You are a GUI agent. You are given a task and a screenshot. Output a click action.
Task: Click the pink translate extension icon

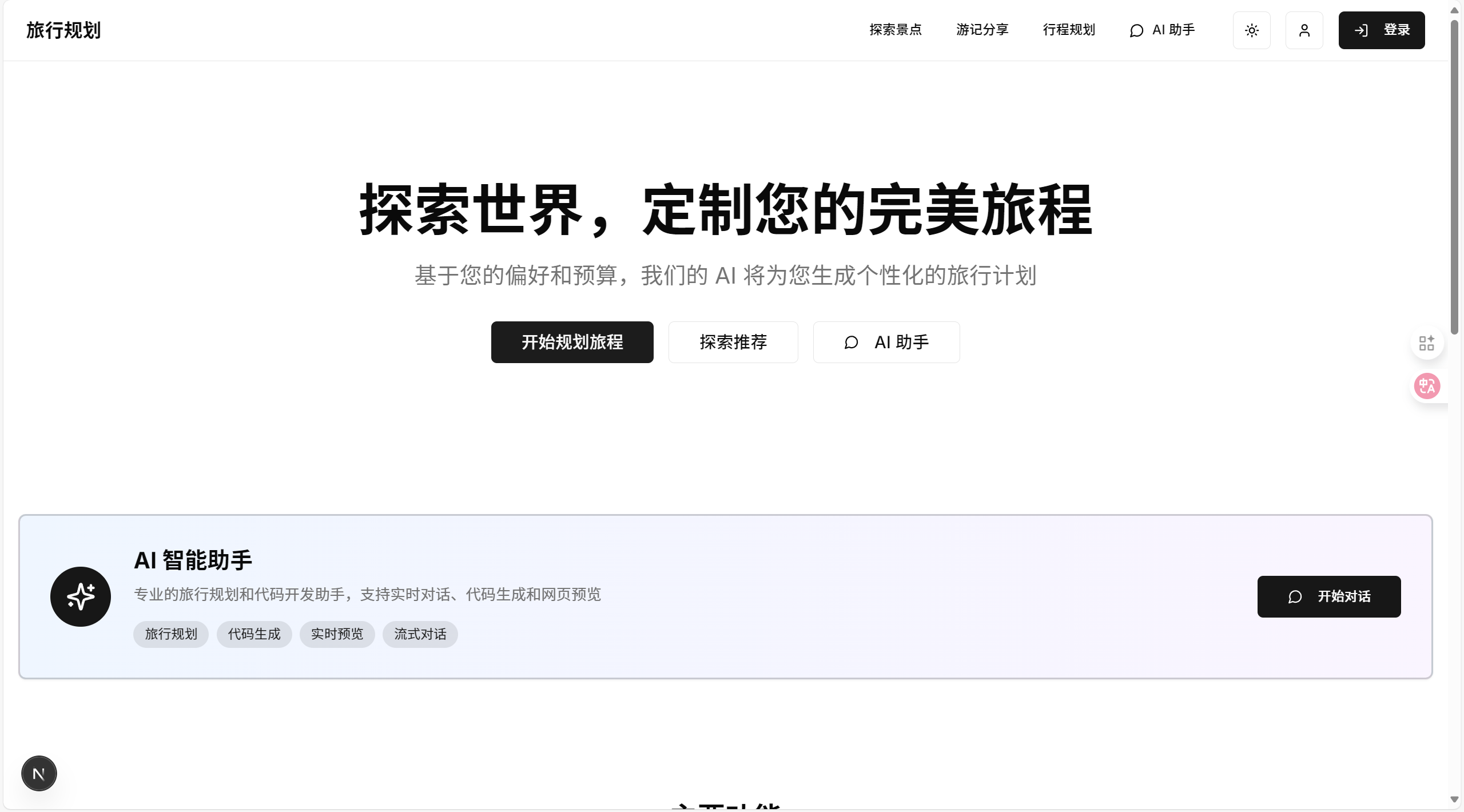pyautogui.click(x=1426, y=386)
